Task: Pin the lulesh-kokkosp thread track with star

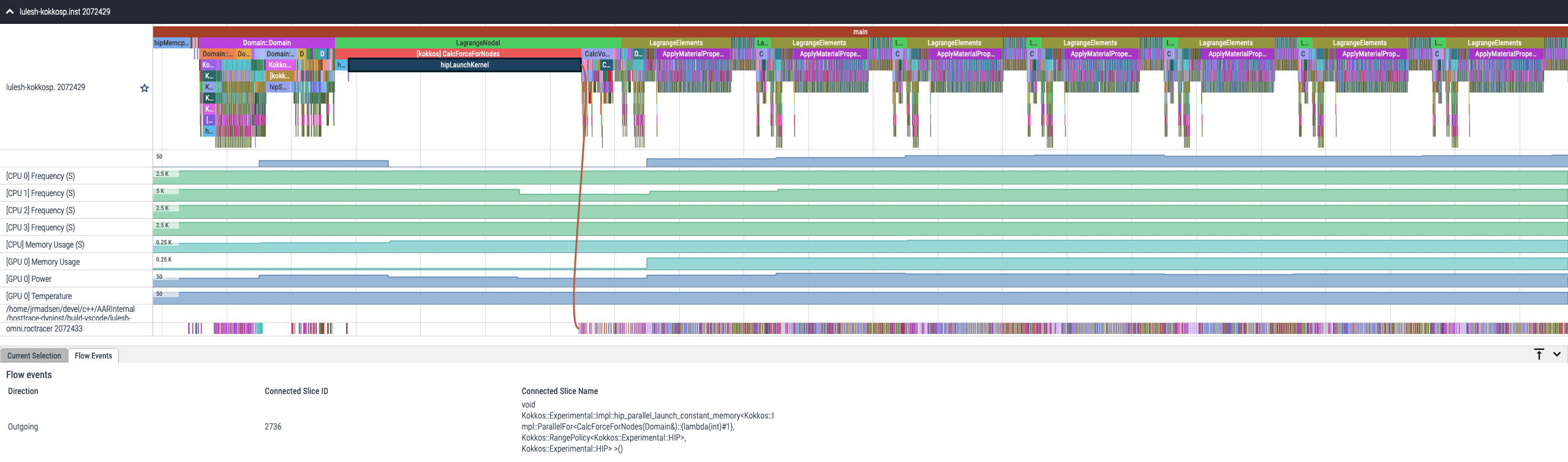Action: coord(145,88)
